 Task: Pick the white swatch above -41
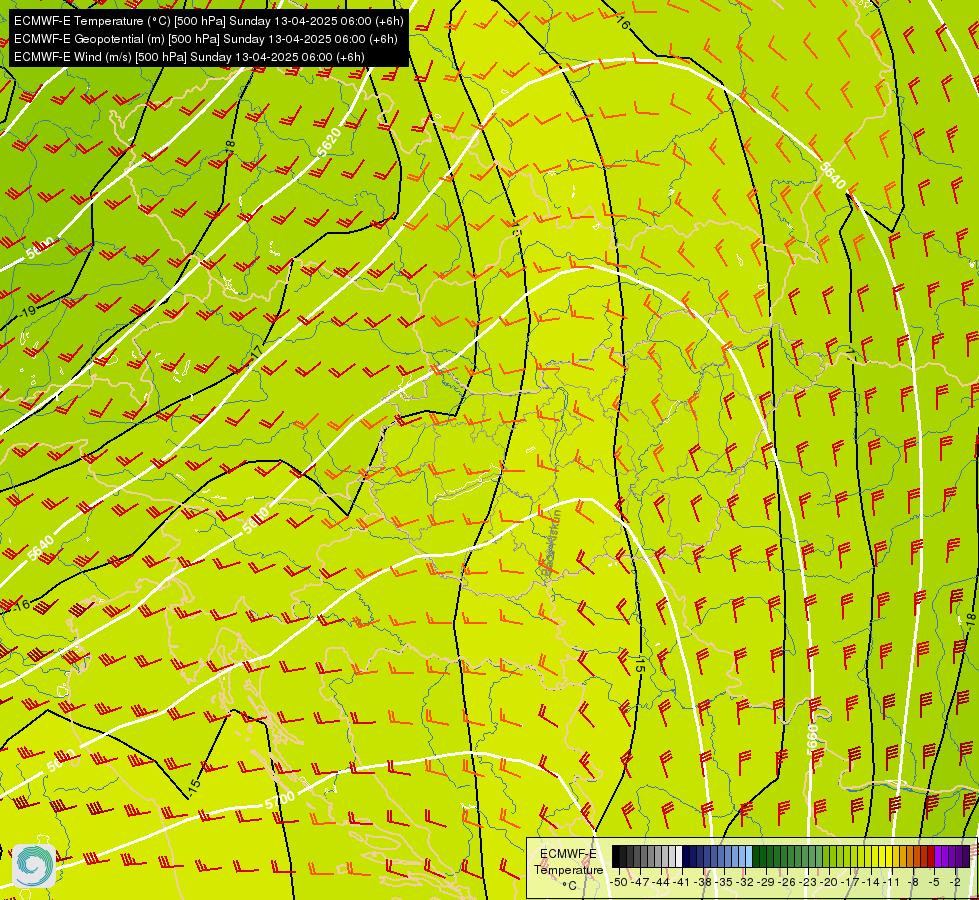(x=679, y=856)
